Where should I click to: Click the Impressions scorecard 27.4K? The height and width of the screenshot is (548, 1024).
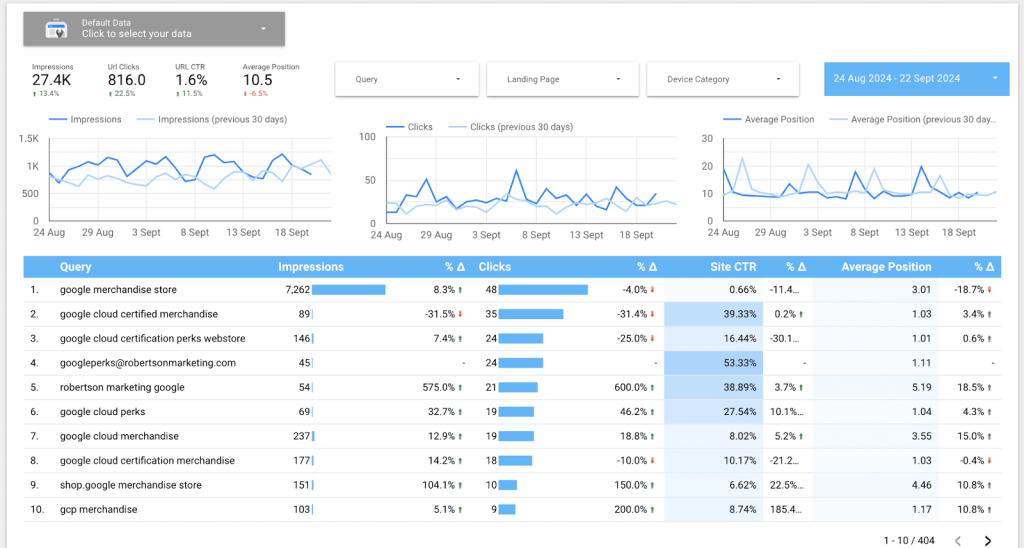[x=52, y=80]
